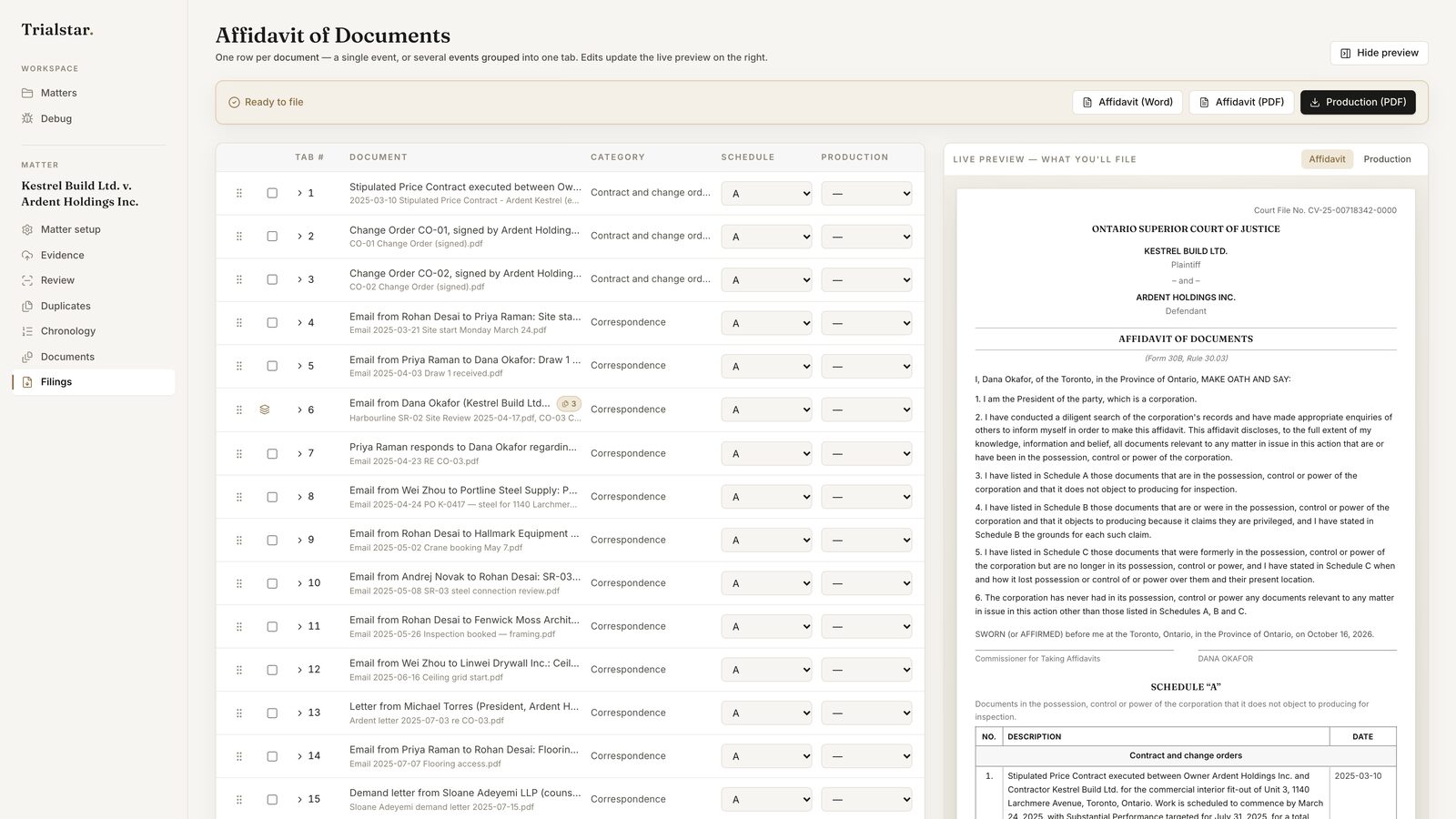
Task: Tick the checkbox for tab 11
Action: tap(272, 626)
